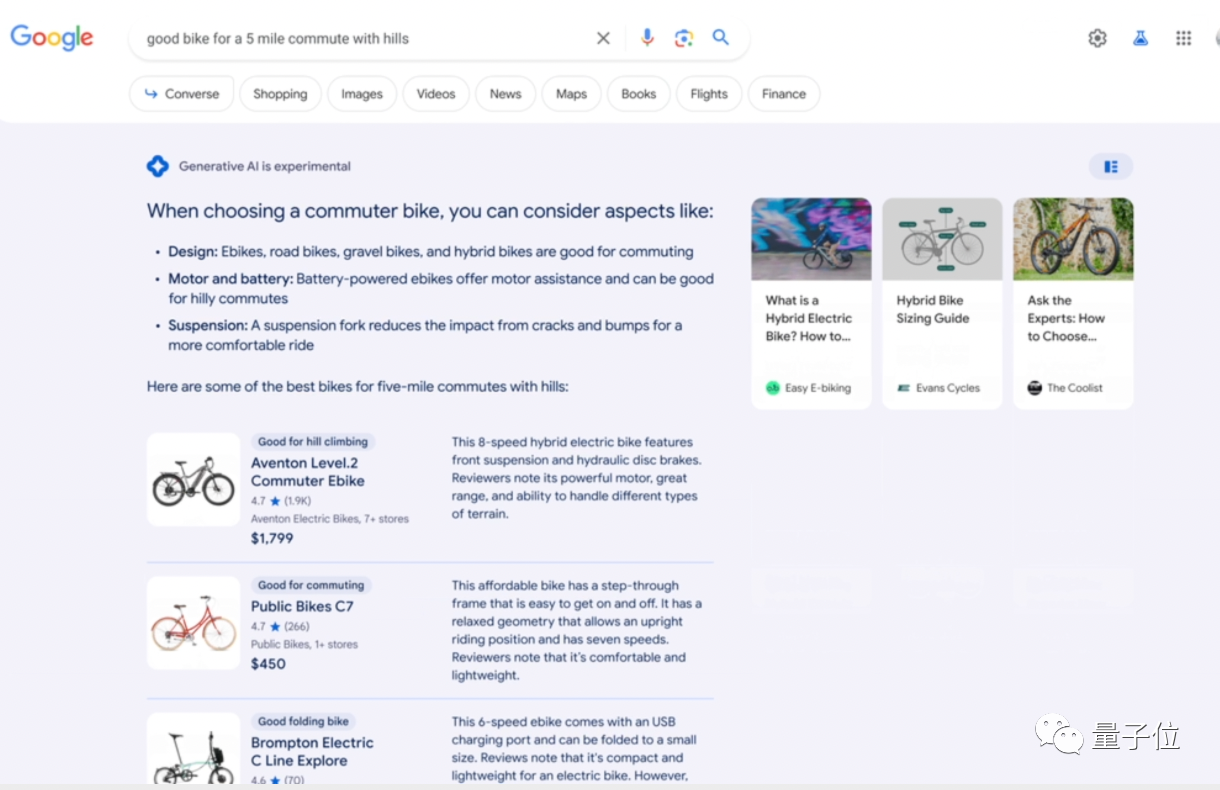Viewport: 1220px width, 790px height.
Task: Toggle generative AI layout view icon
Action: (1111, 166)
